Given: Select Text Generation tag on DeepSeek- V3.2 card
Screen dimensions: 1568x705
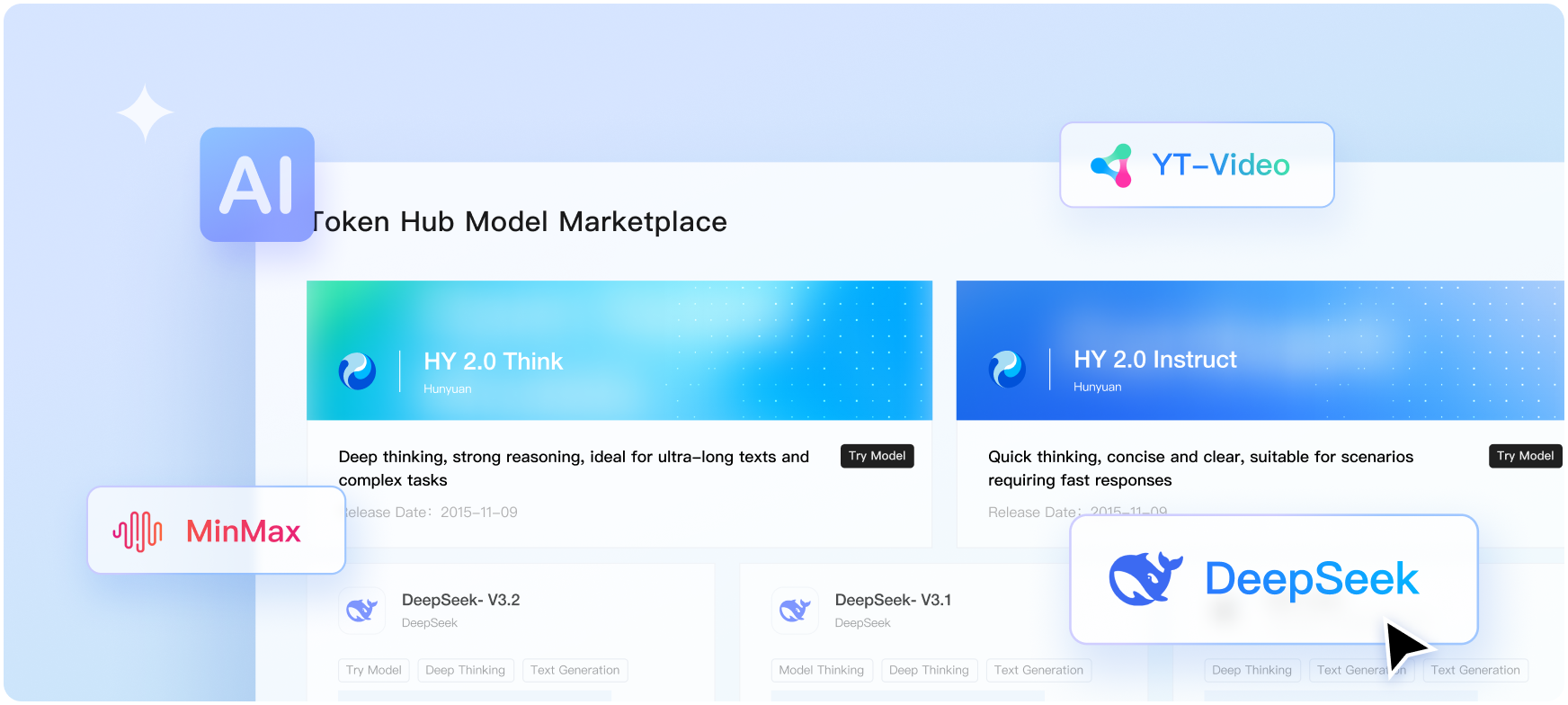Looking at the screenshot, I should [575, 670].
